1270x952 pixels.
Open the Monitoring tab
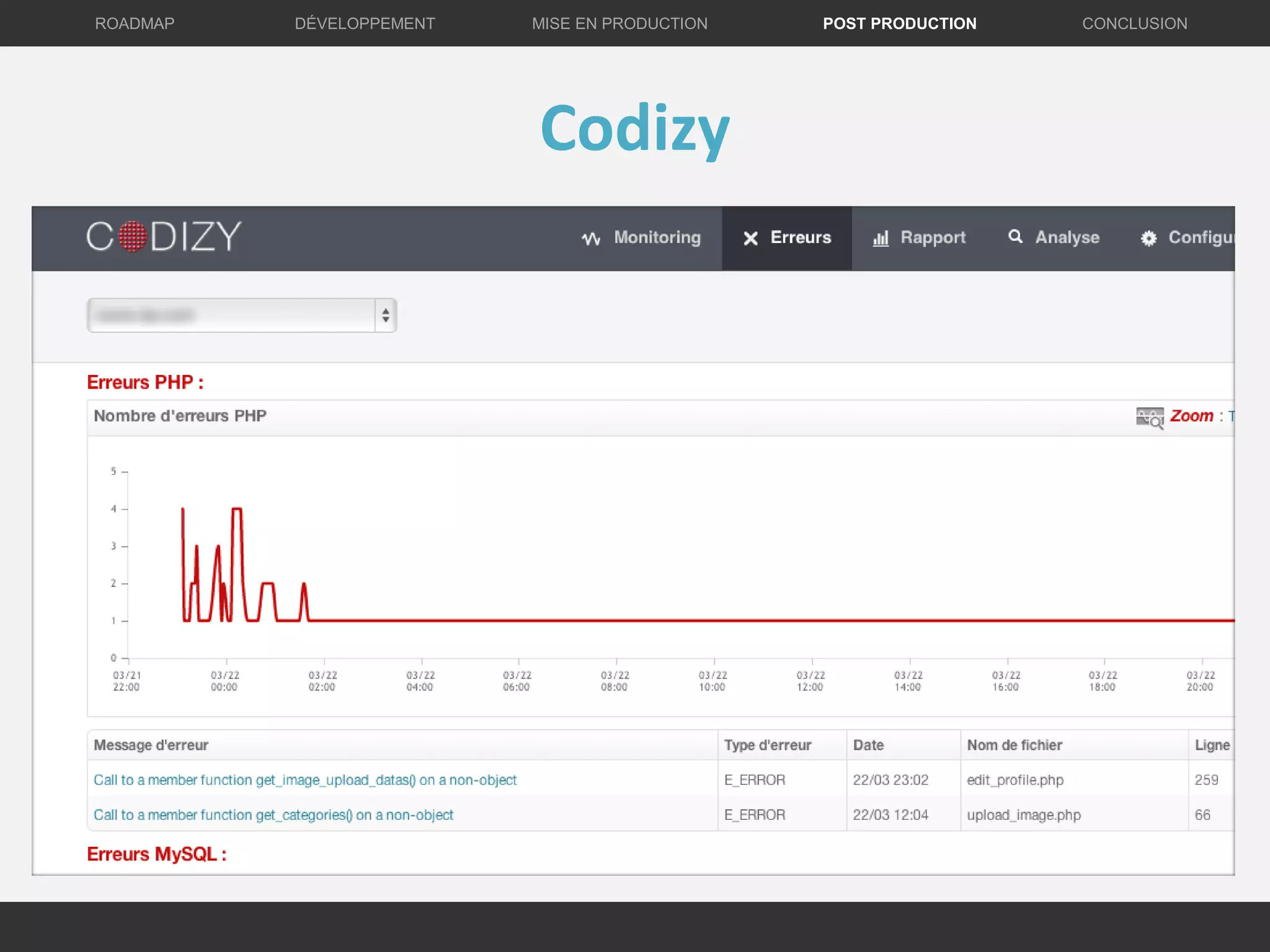click(x=642, y=238)
